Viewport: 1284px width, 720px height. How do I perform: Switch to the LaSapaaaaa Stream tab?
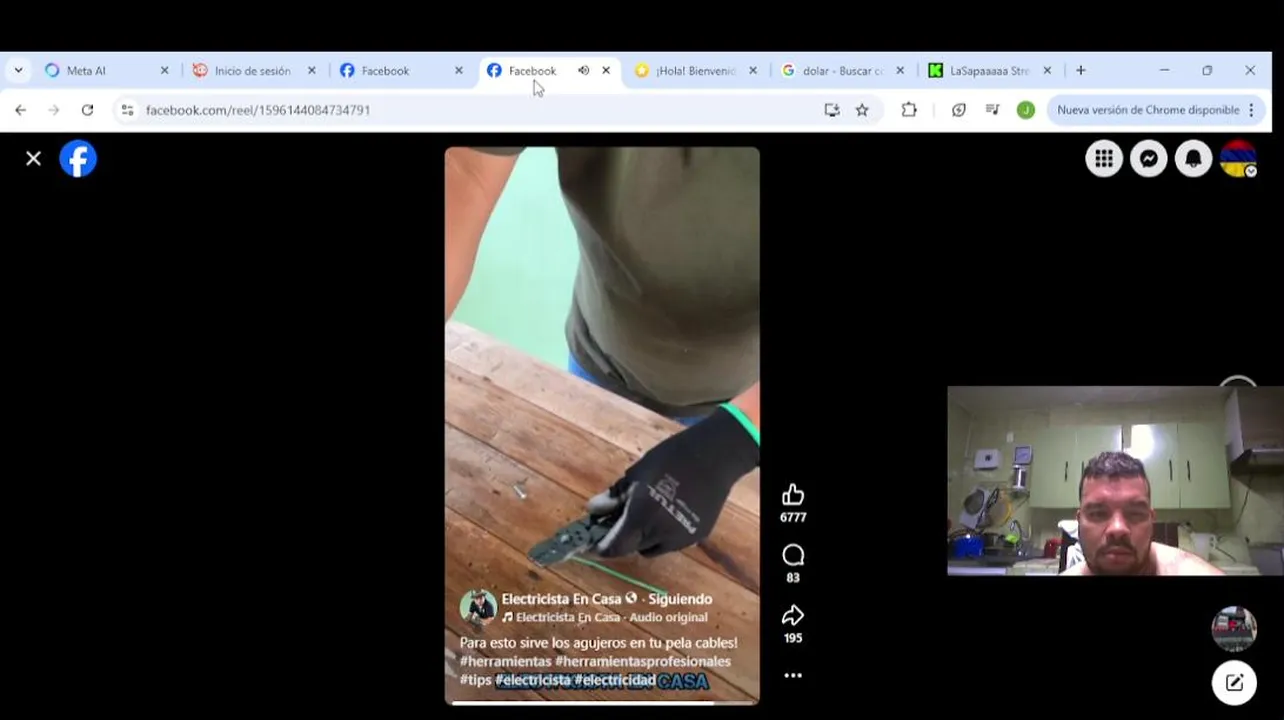coord(989,71)
